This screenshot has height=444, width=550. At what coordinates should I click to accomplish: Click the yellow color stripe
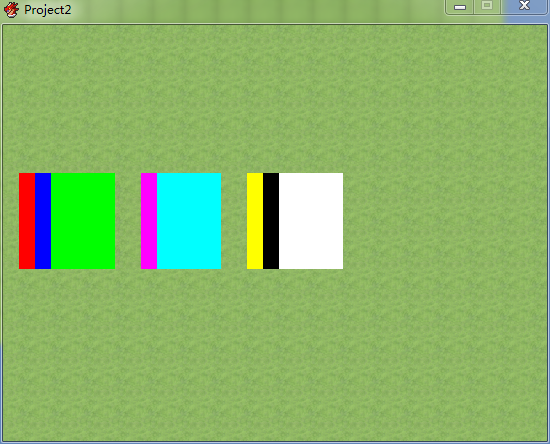255,221
